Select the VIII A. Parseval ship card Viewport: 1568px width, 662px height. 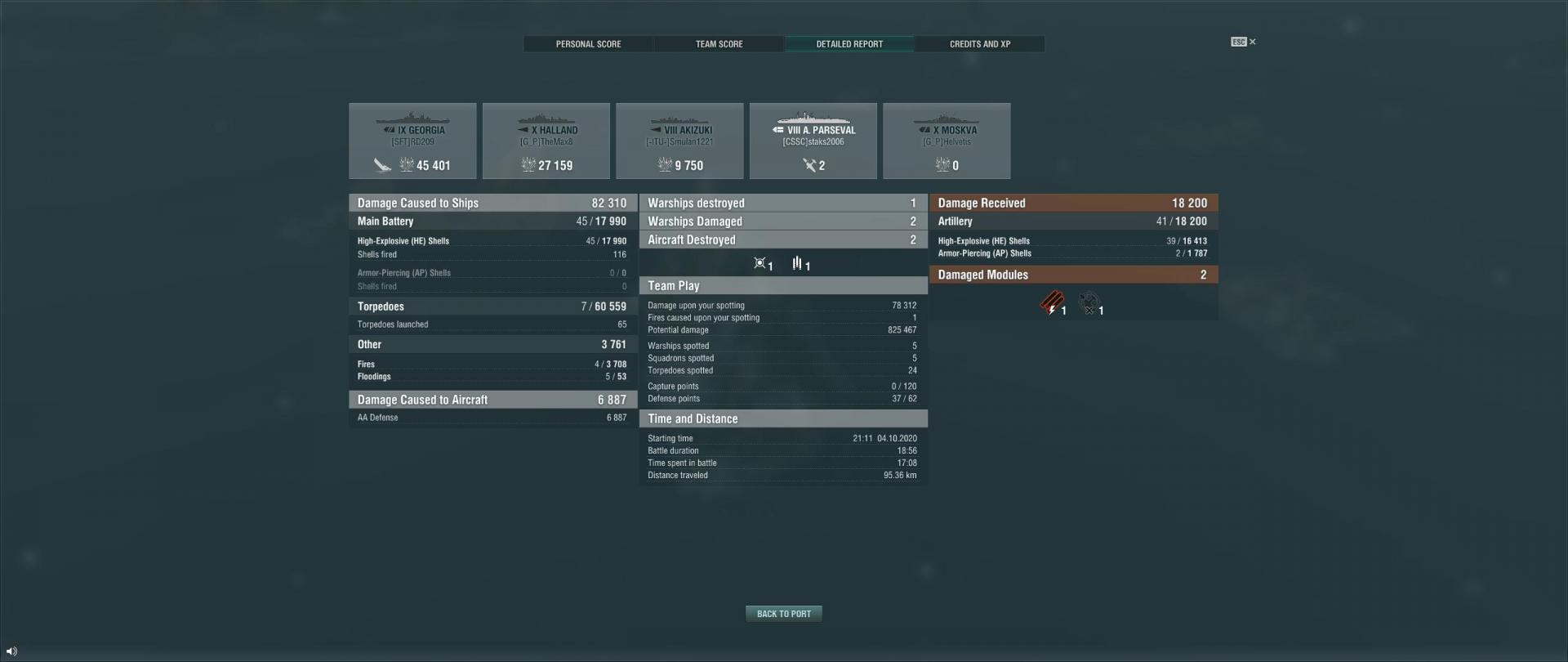click(x=813, y=141)
